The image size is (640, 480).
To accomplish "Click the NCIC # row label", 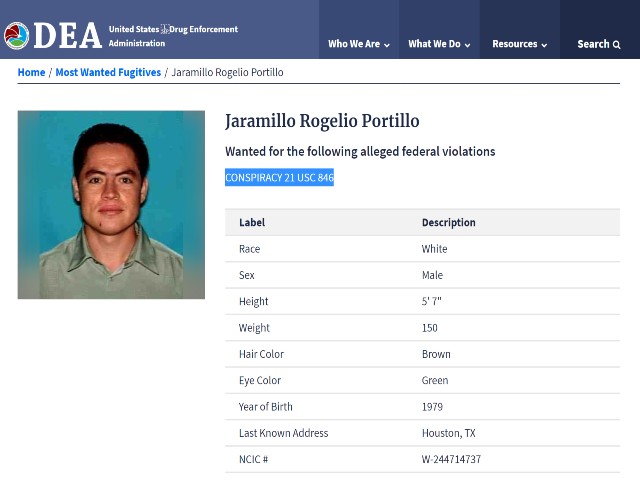I will click(x=253, y=459).
